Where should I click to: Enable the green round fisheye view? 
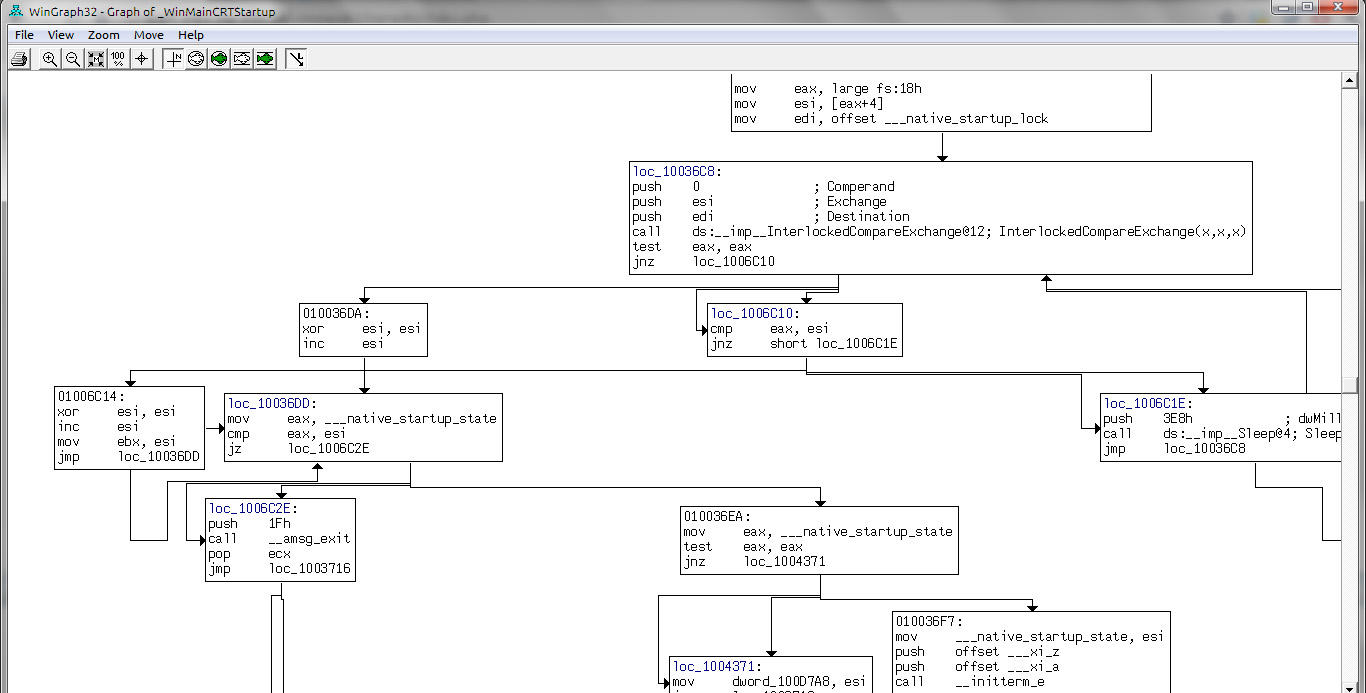[x=218, y=59]
